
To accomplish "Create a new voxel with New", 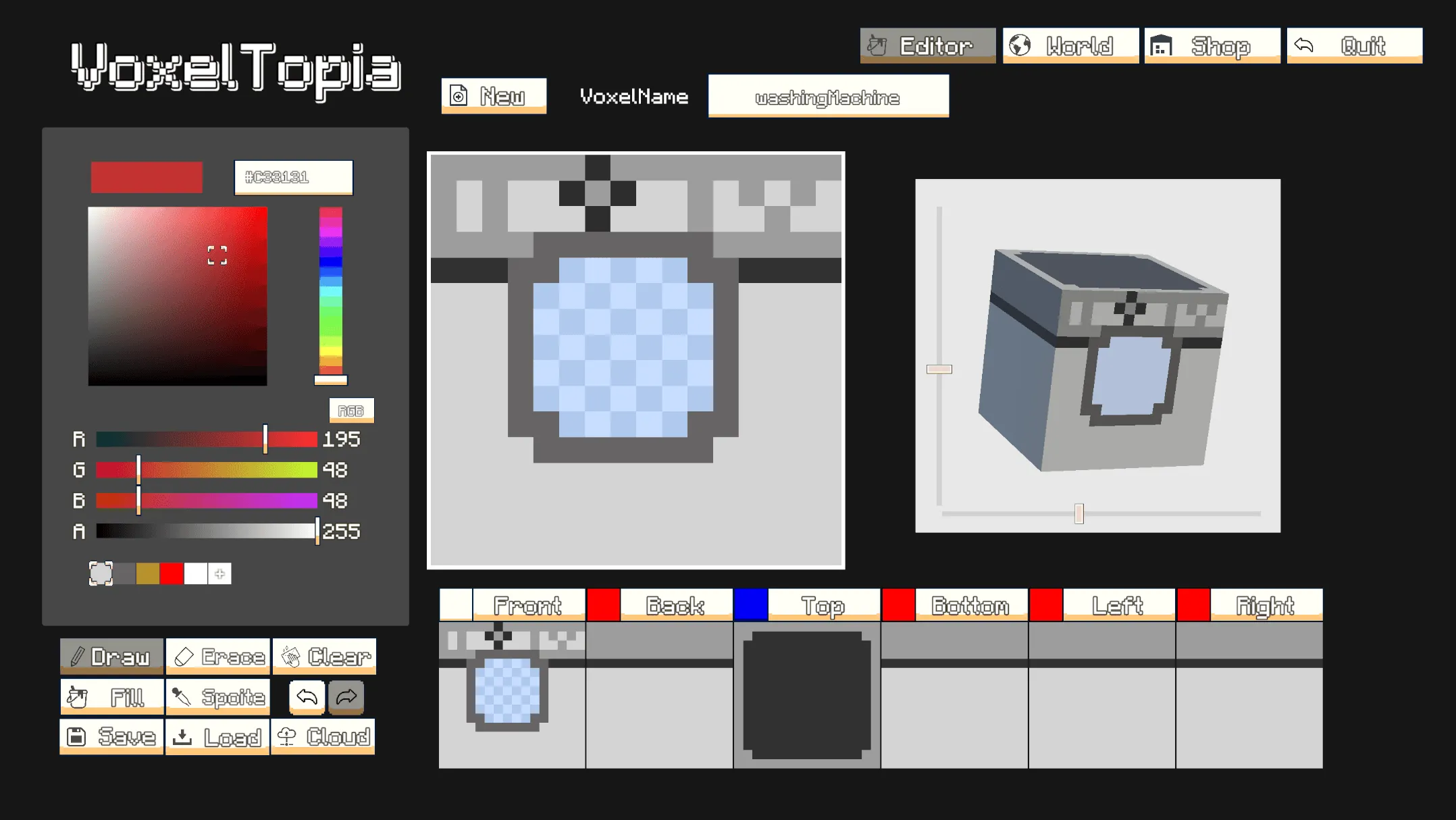I will (494, 96).
